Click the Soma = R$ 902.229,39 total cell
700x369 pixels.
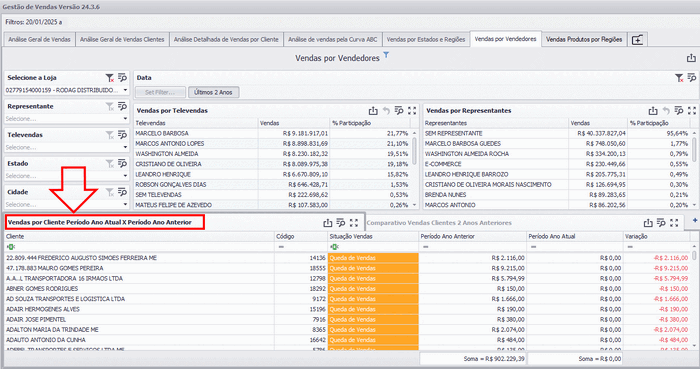click(473, 359)
